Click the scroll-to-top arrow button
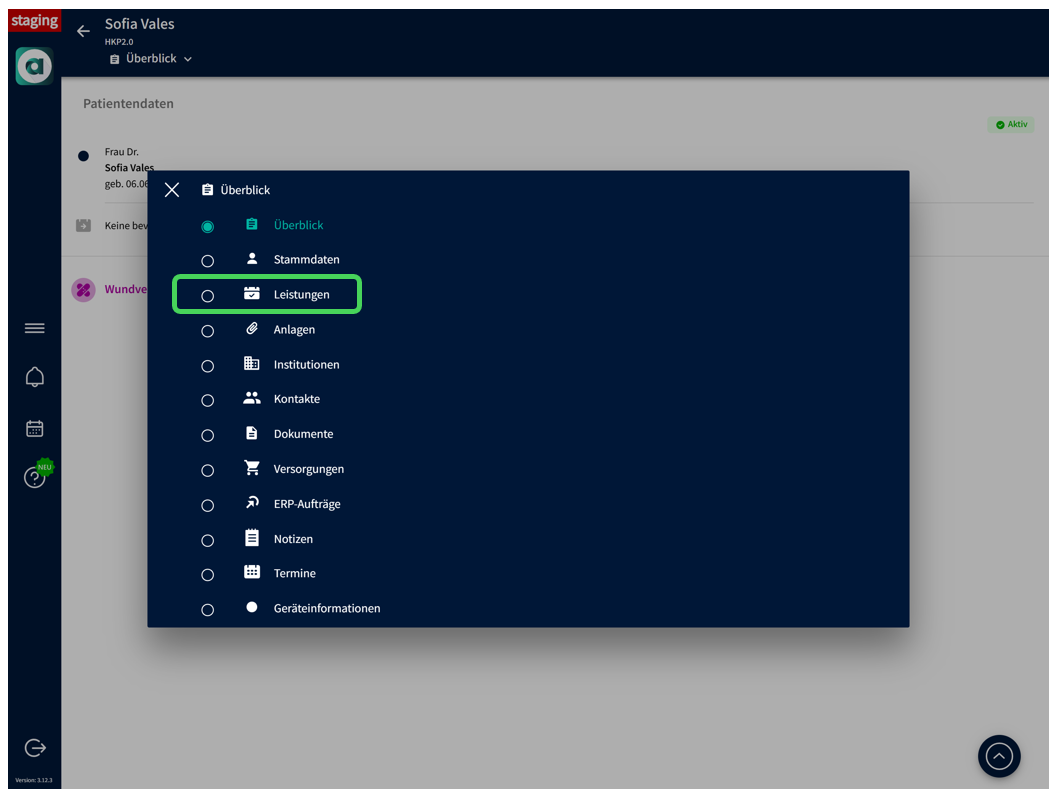 coord(999,757)
